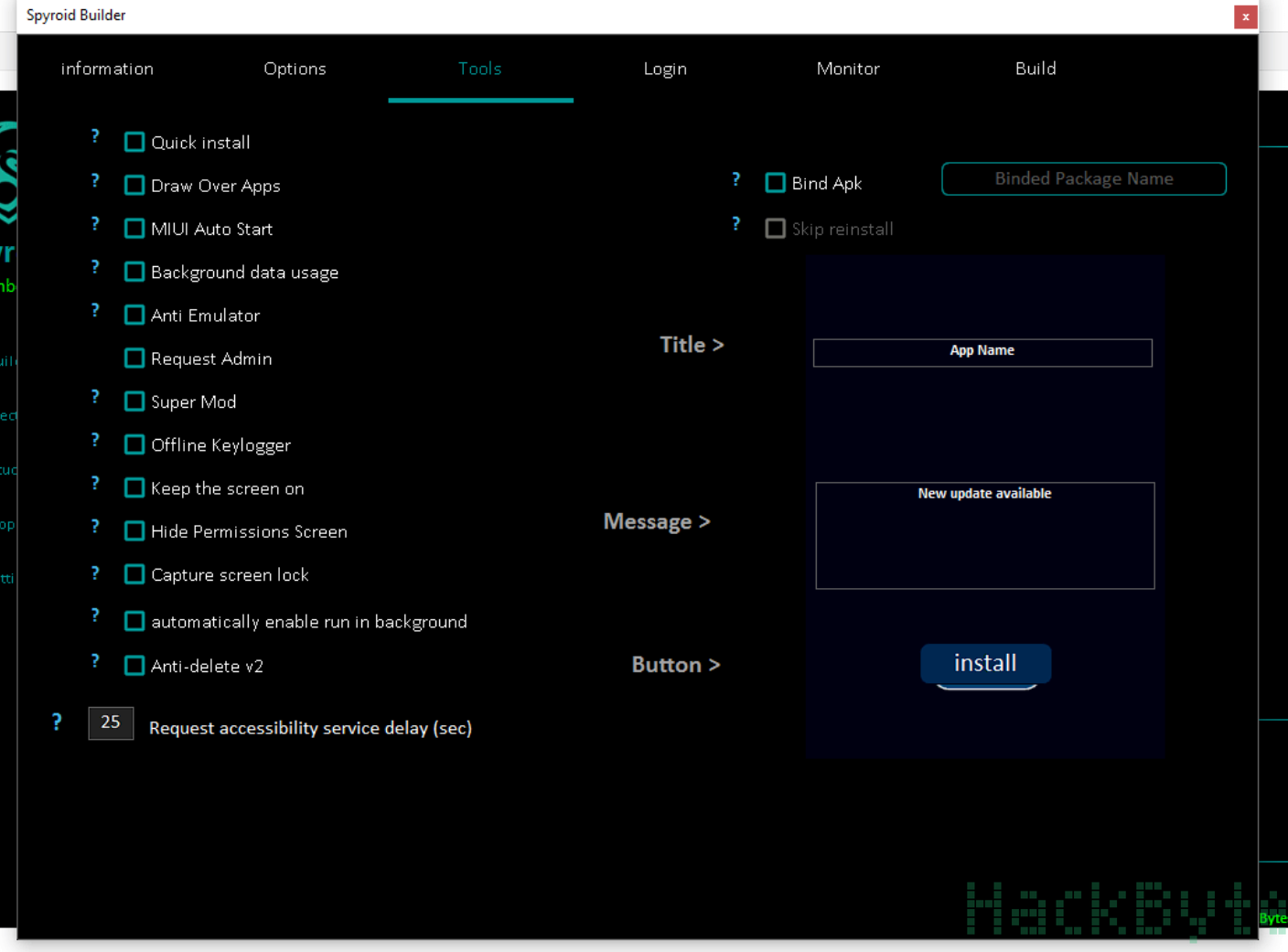Turn on the Super Mod checkbox
Image resolution: width=1288 pixels, height=952 pixels.
[x=134, y=401]
